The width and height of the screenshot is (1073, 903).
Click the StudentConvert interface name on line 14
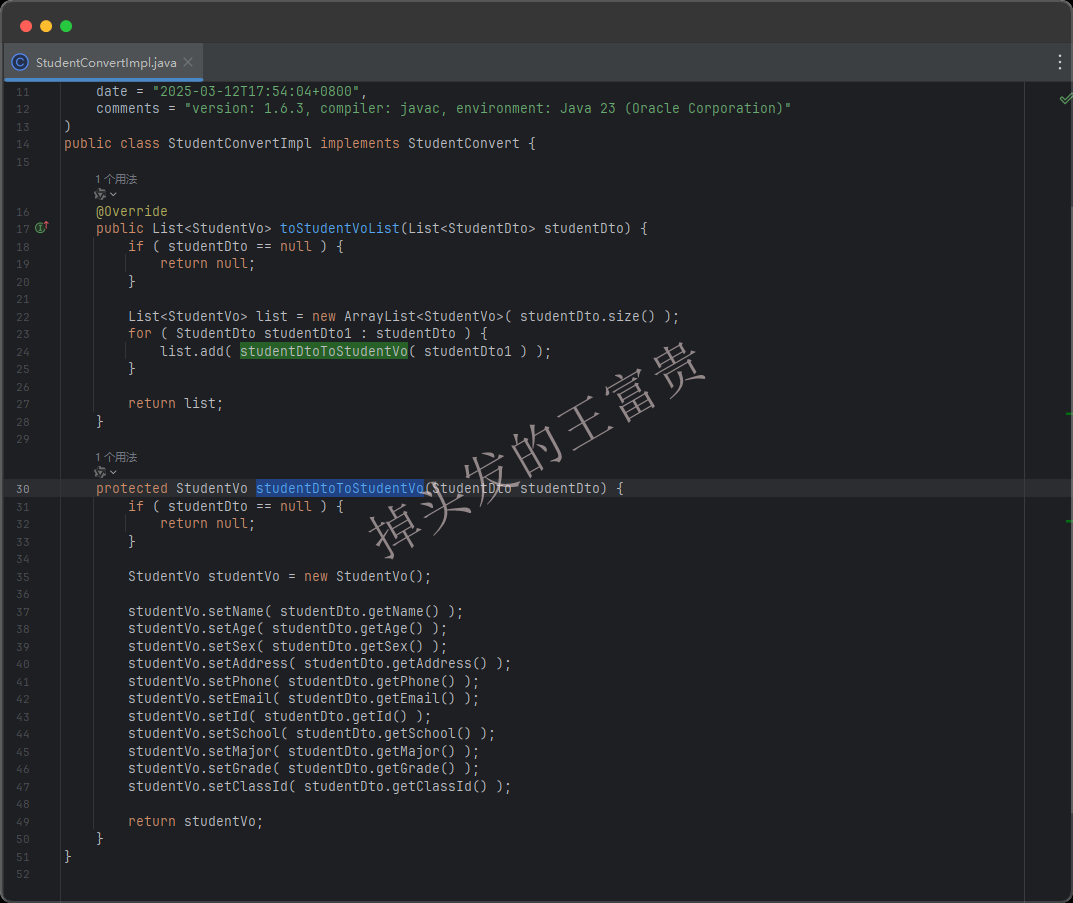click(463, 144)
